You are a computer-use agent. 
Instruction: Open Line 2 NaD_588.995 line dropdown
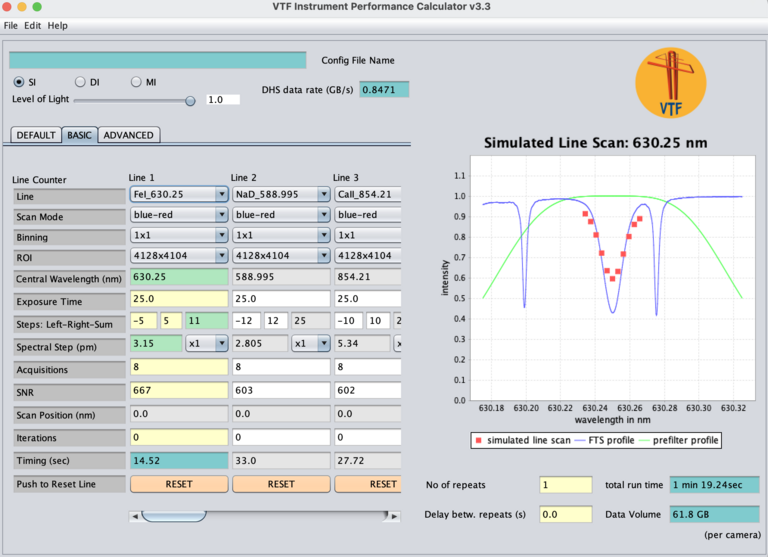[x=281, y=194]
